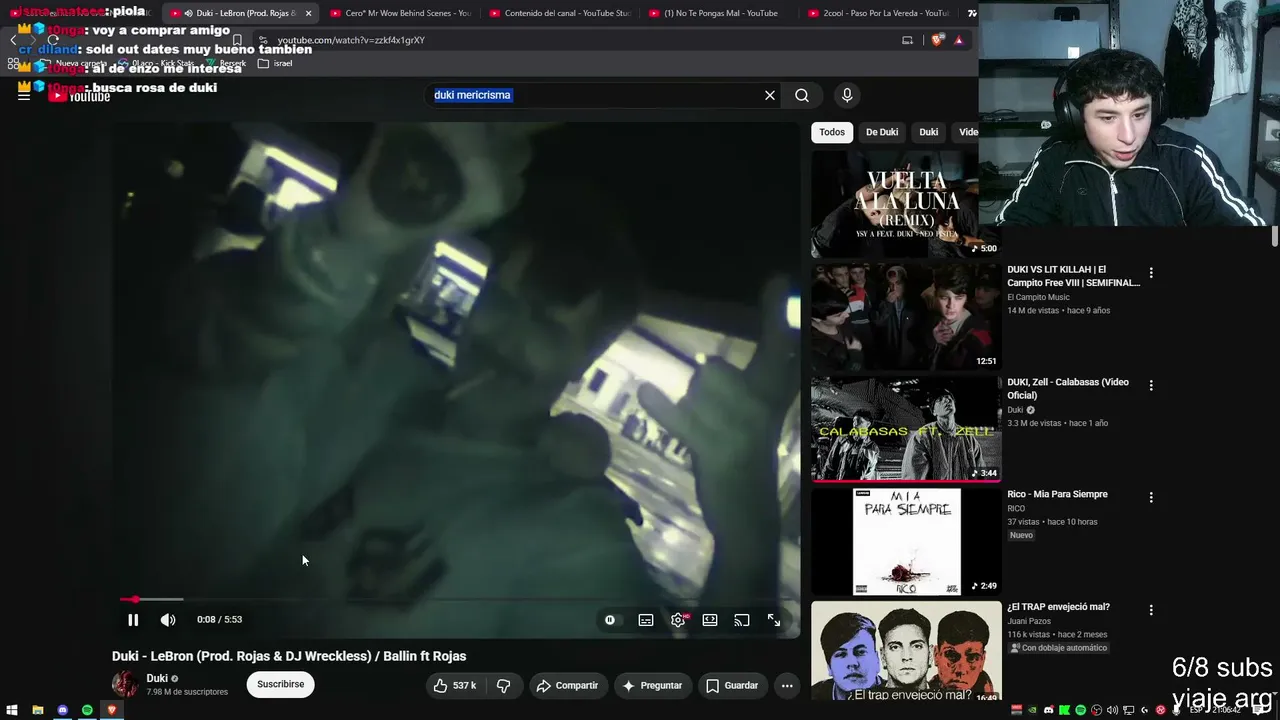Open the DUKI VS LIT KILLAH title link

(x=1073, y=276)
